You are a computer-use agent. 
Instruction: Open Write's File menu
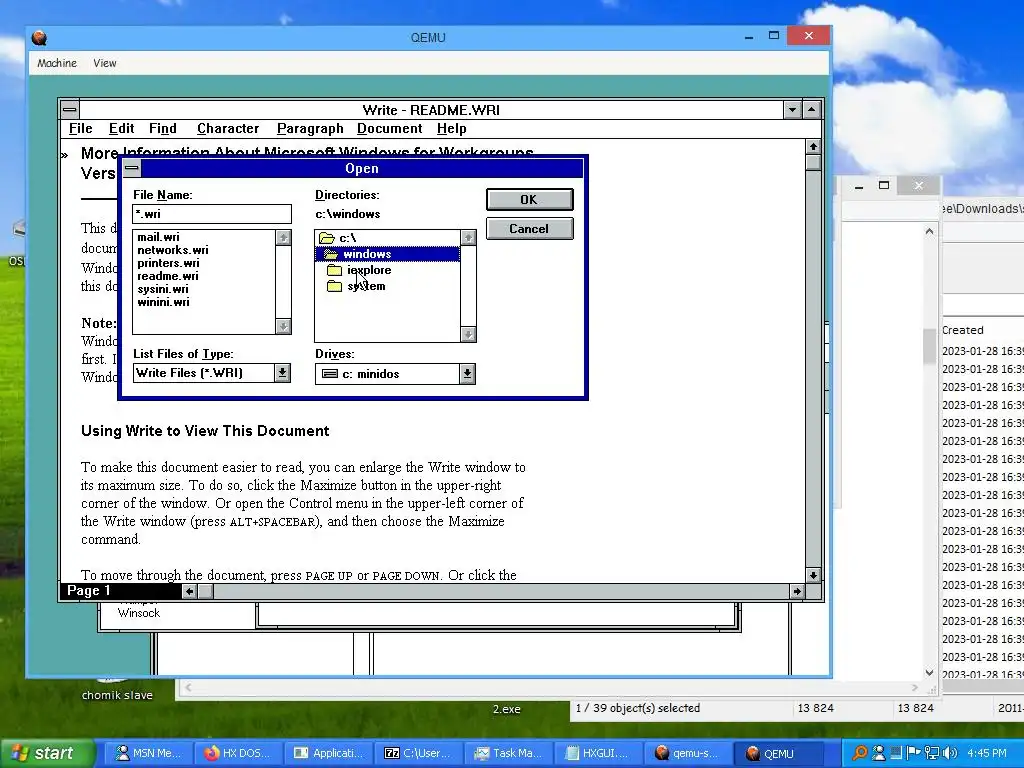(x=80, y=129)
